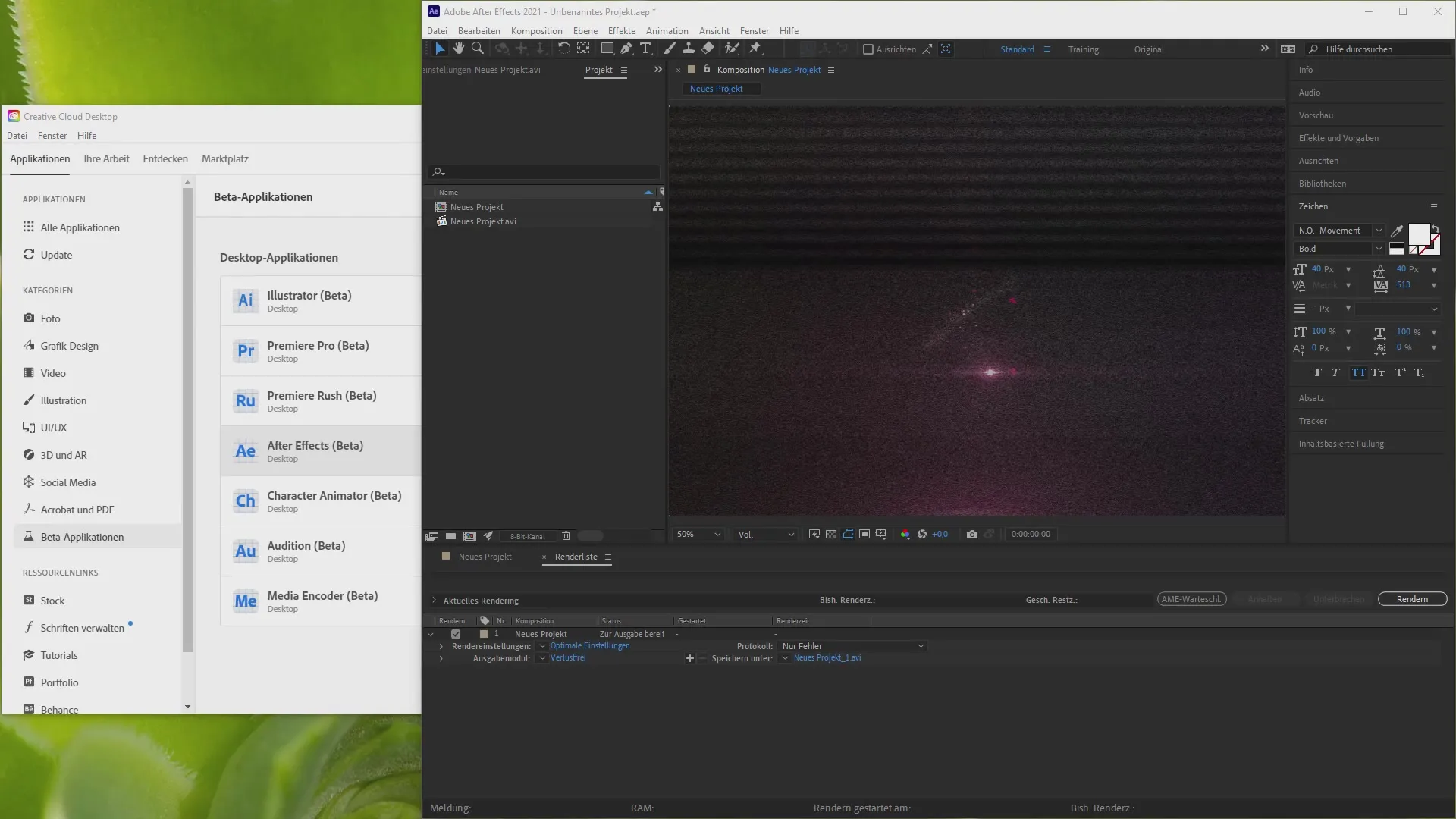Select the Puppet Pin tool

coord(755,49)
